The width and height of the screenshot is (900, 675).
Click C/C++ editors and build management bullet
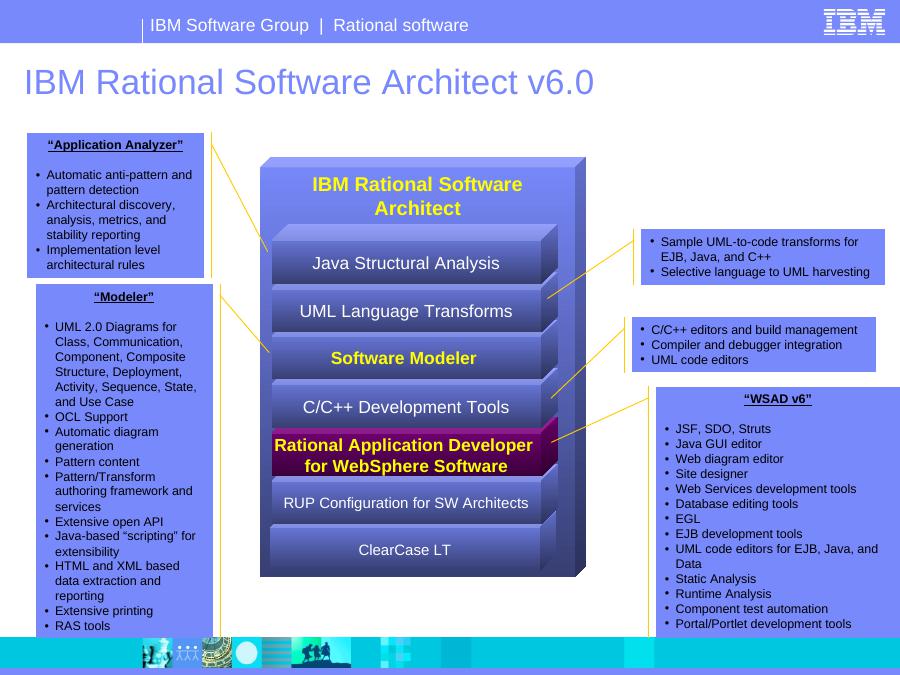click(754, 329)
